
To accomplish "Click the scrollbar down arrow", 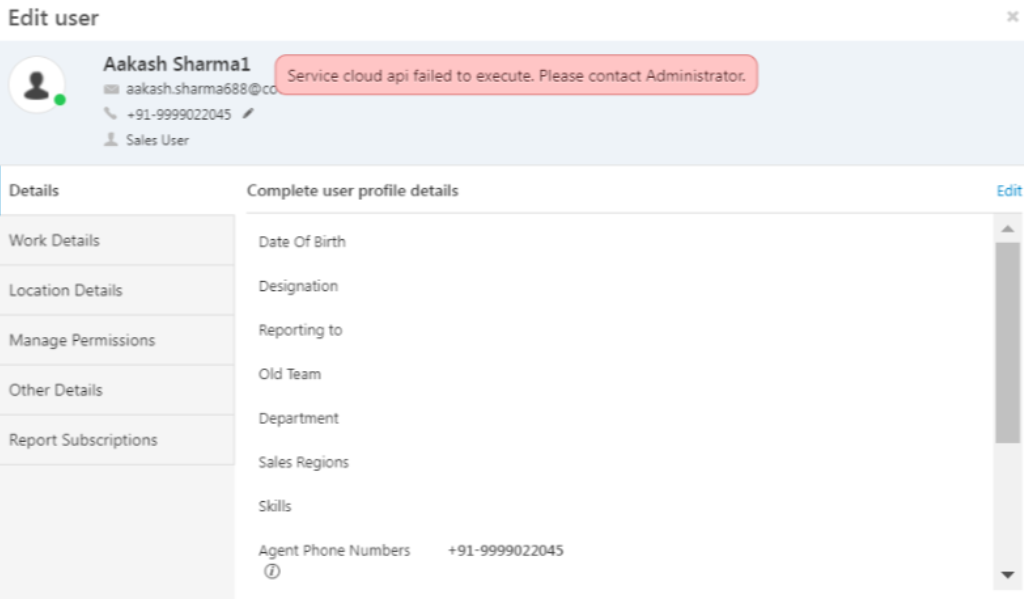I will point(1008,575).
